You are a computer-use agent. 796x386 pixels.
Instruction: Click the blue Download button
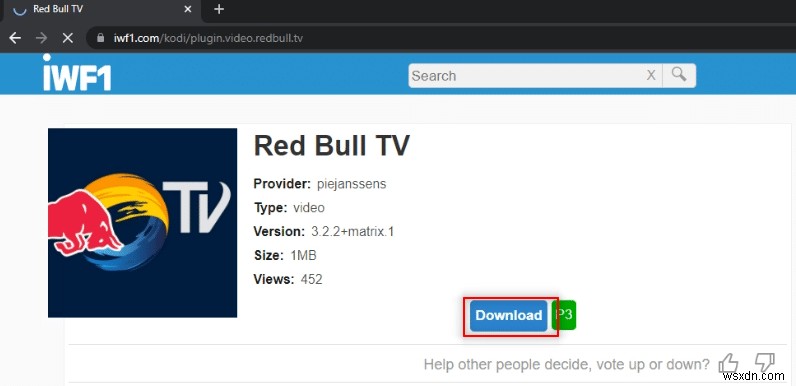coord(509,315)
